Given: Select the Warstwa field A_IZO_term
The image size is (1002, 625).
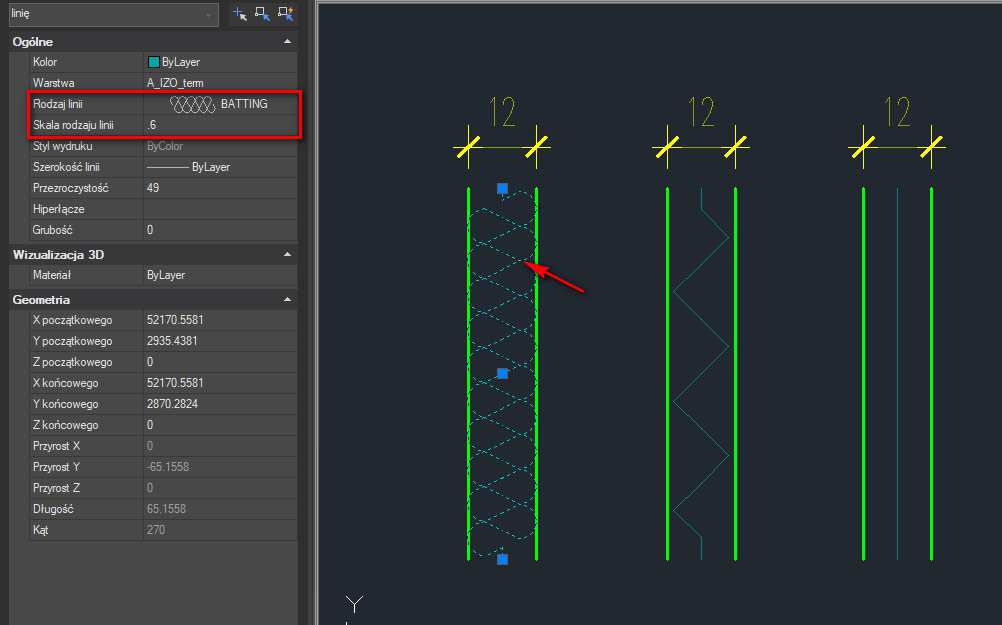Looking at the screenshot, I should pyautogui.click(x=220, y=83).
